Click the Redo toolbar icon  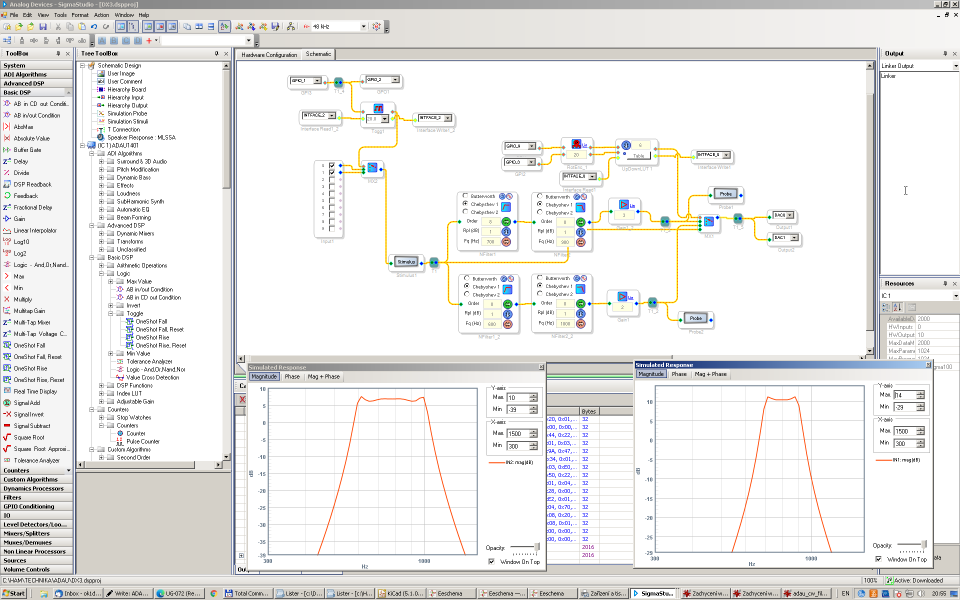pyautogui.click(x=106, y=27)
